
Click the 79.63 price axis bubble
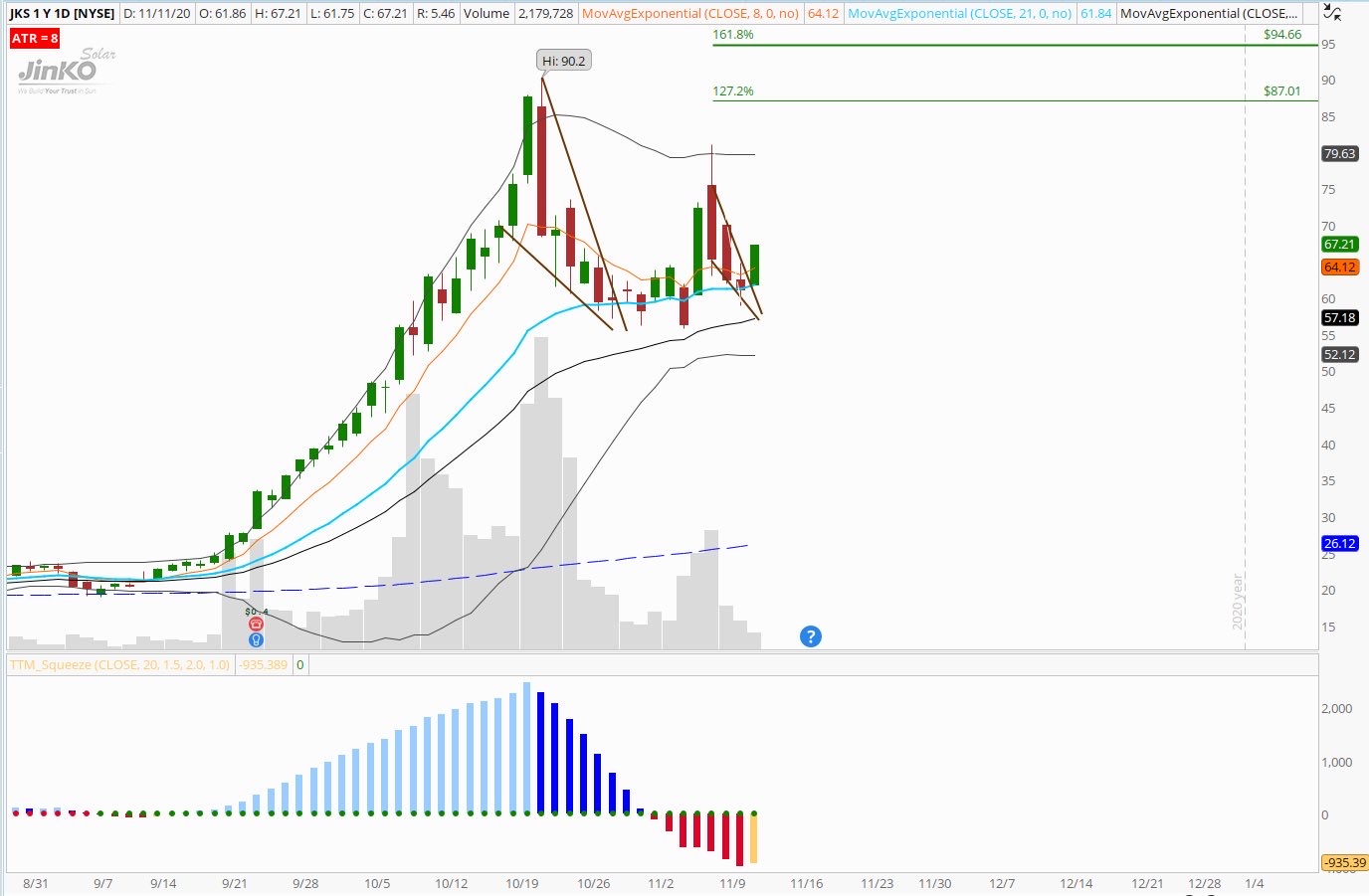click(x=1339, y=154)
